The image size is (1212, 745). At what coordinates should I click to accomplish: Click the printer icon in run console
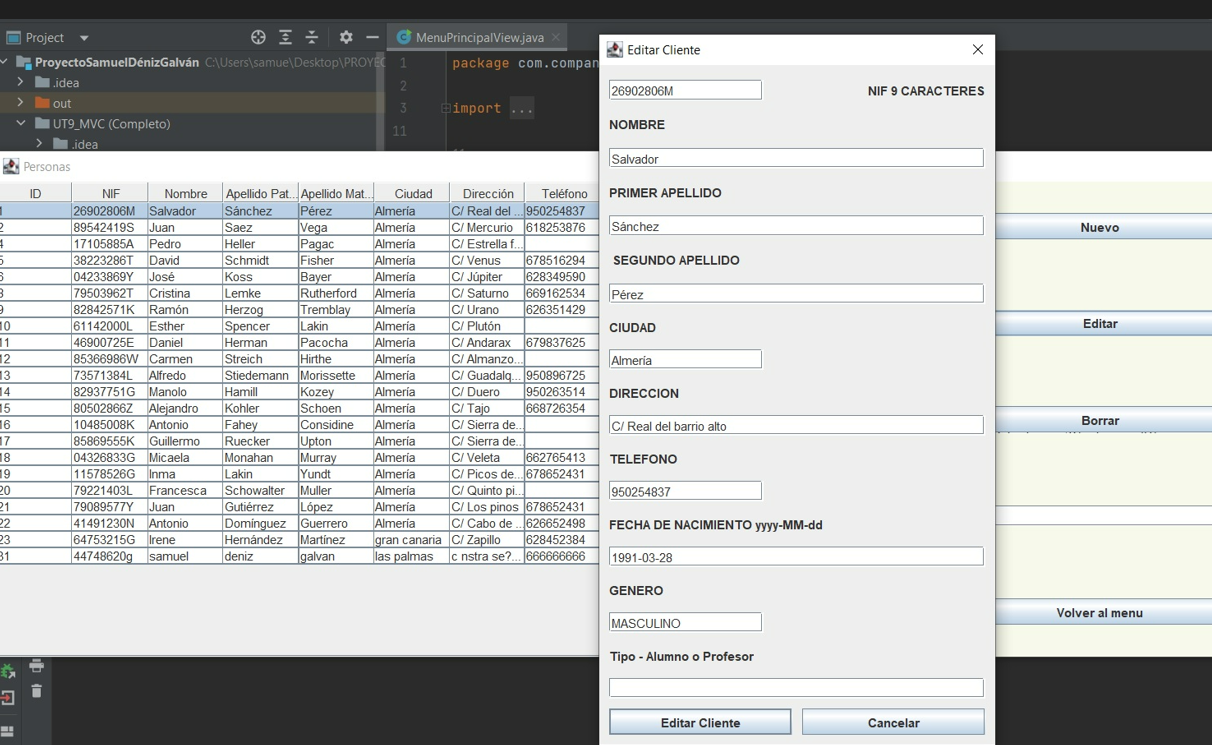37,666
